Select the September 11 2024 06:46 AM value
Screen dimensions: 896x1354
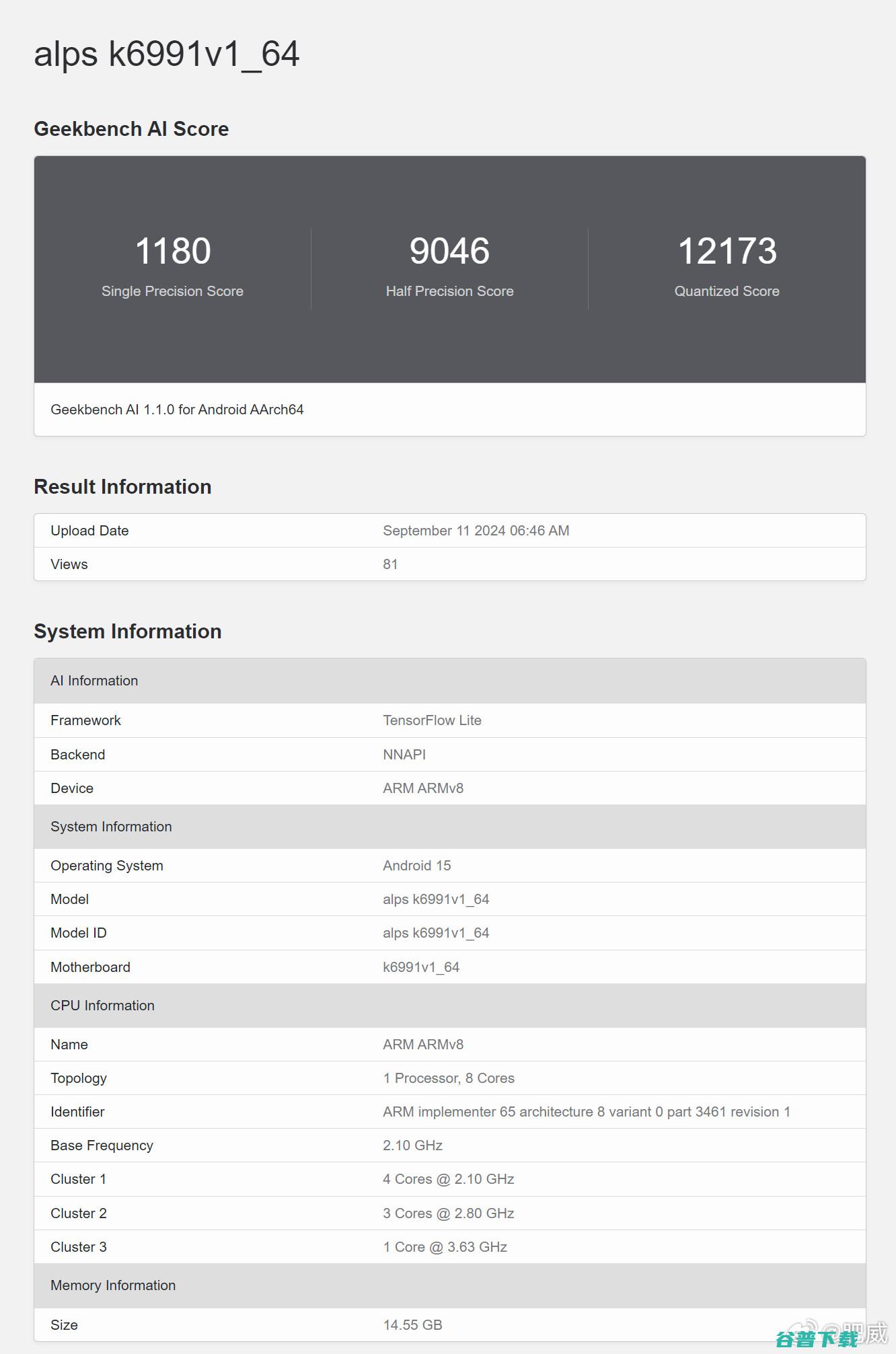(x=476, y=531)
